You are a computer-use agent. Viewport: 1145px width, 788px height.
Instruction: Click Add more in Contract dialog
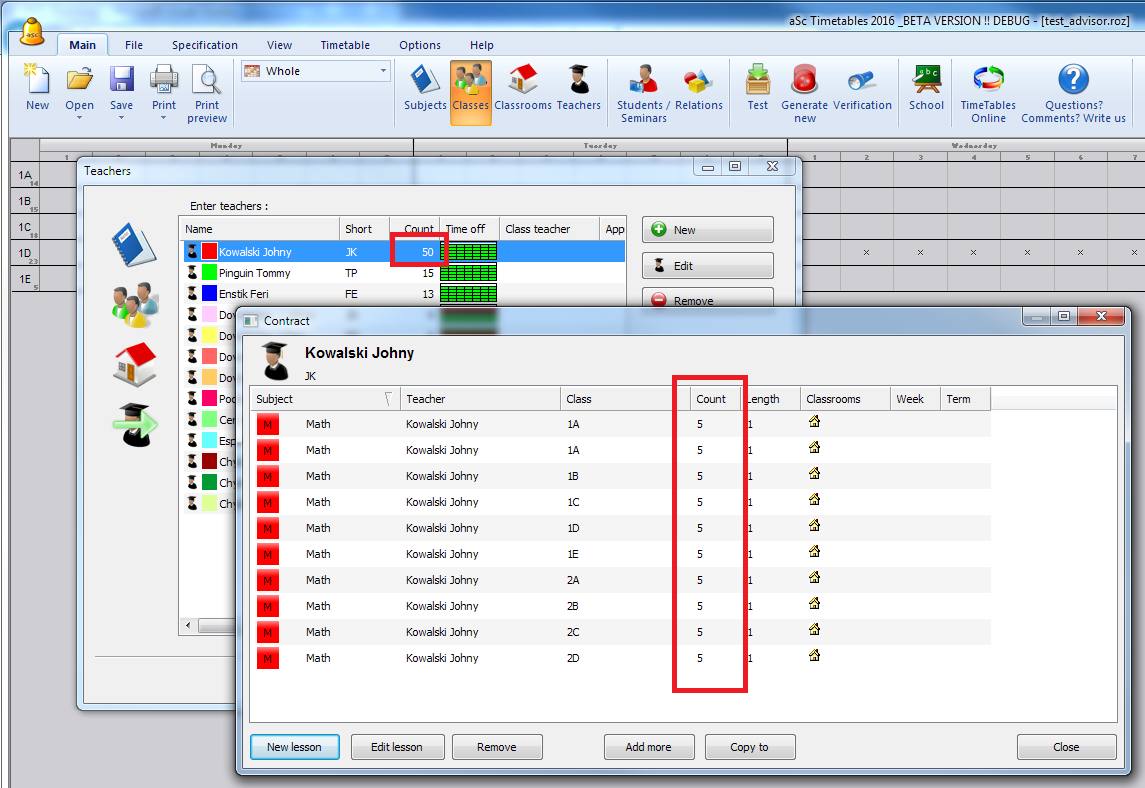648,747
